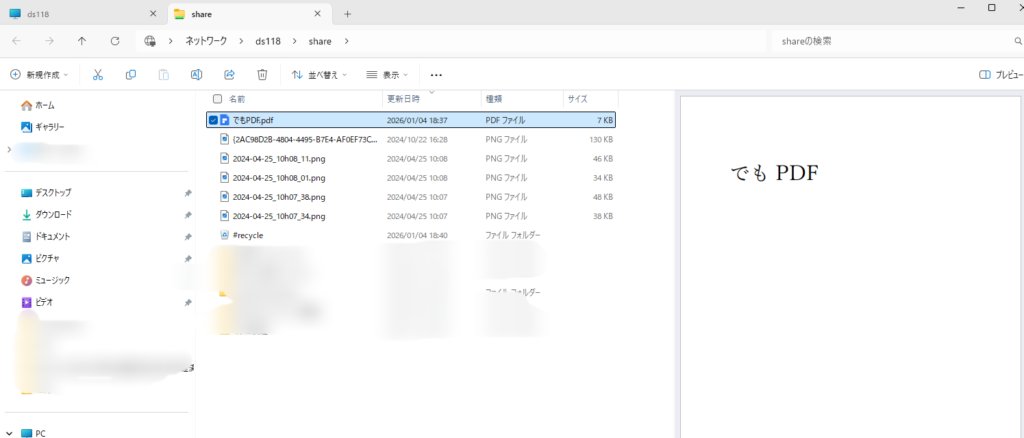Click ネットワーク breadcrumb in address bar

206,41
